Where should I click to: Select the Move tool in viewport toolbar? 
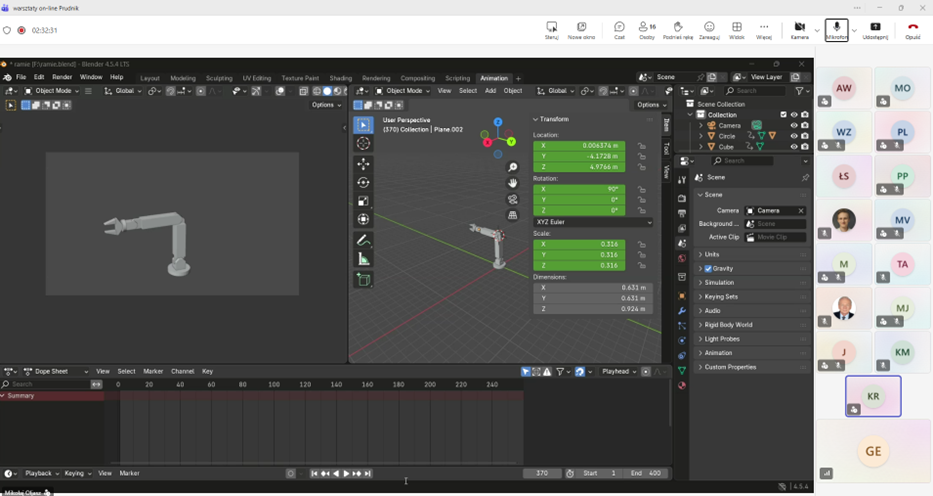(x=363, y=164)
